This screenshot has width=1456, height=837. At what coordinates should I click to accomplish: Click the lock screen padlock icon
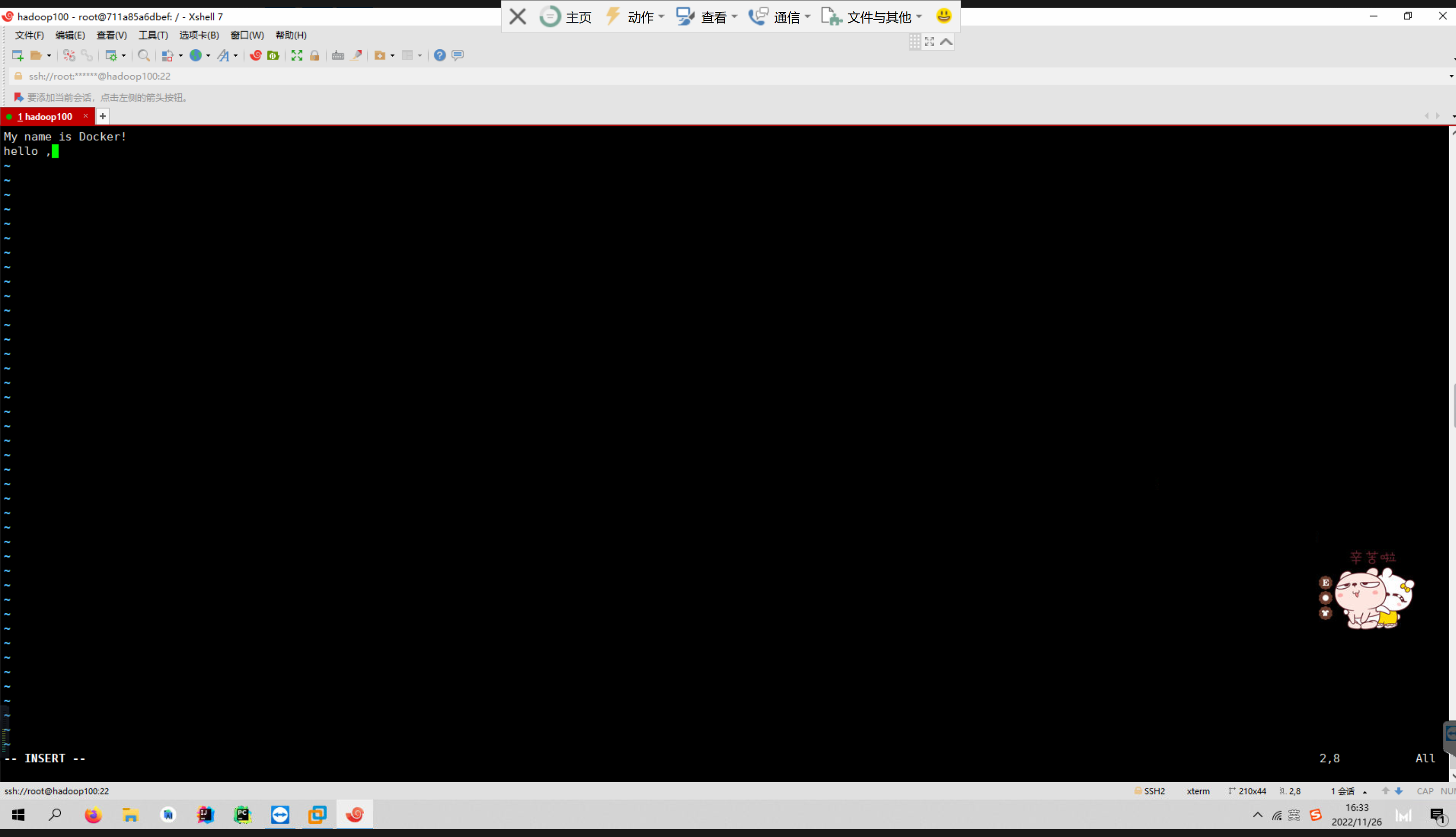tap(315, 55)
